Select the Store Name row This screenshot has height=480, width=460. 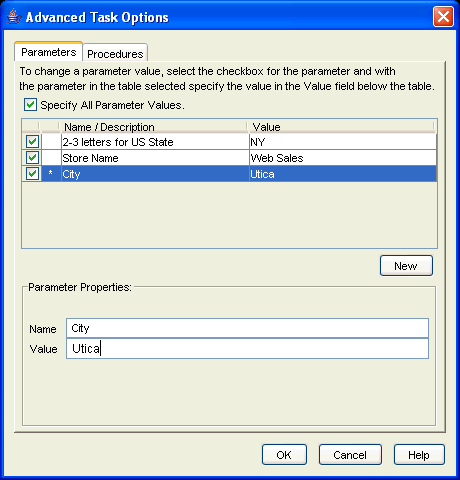point(229,158)
